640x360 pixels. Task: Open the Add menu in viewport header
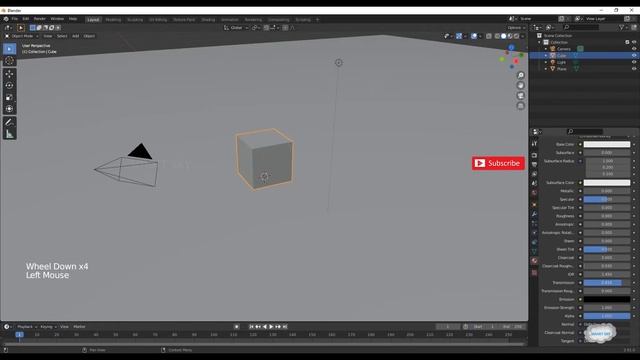[76, 36]
